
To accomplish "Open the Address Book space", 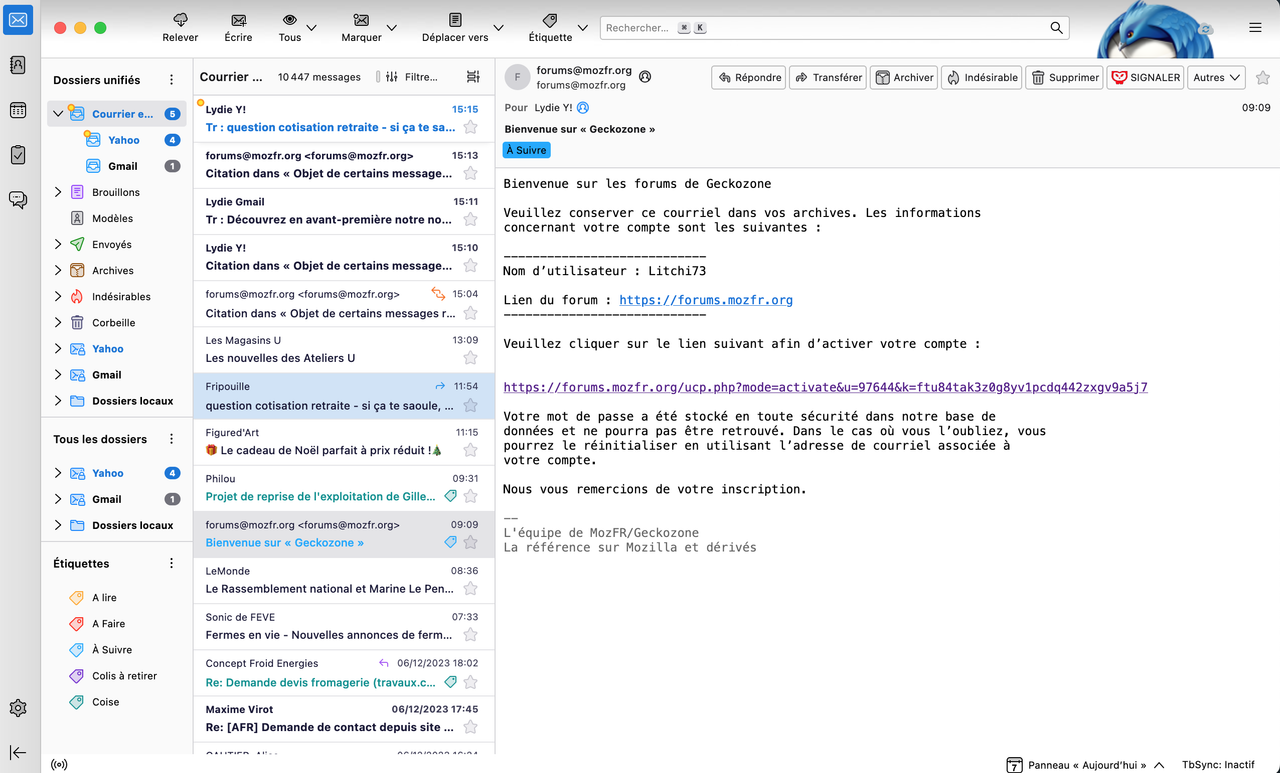I will point(18,64).
